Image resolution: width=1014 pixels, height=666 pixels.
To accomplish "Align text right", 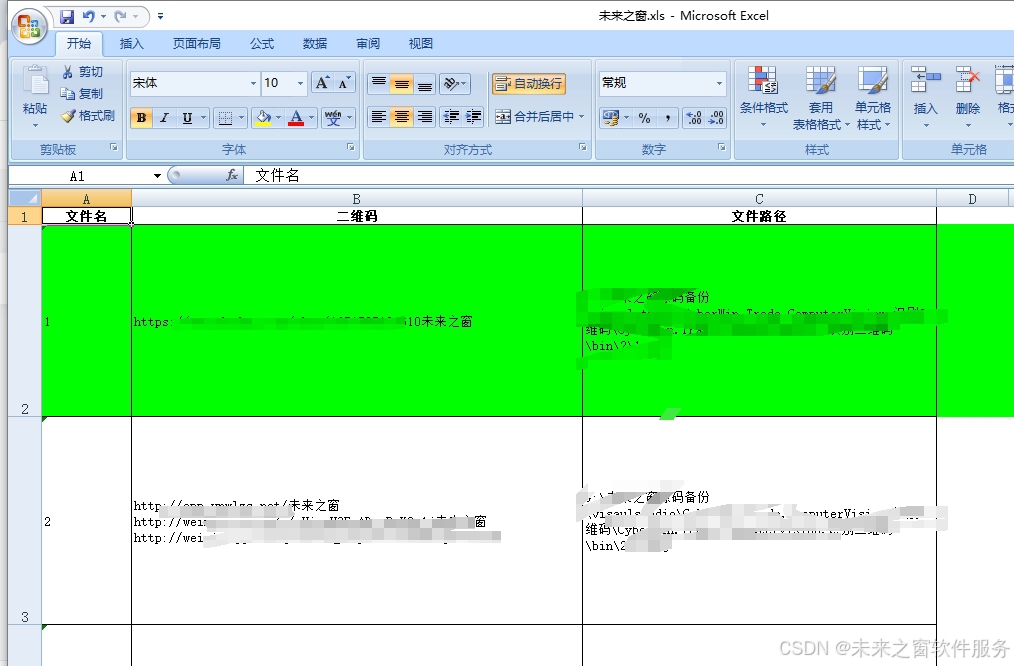I will click(424, 116).
